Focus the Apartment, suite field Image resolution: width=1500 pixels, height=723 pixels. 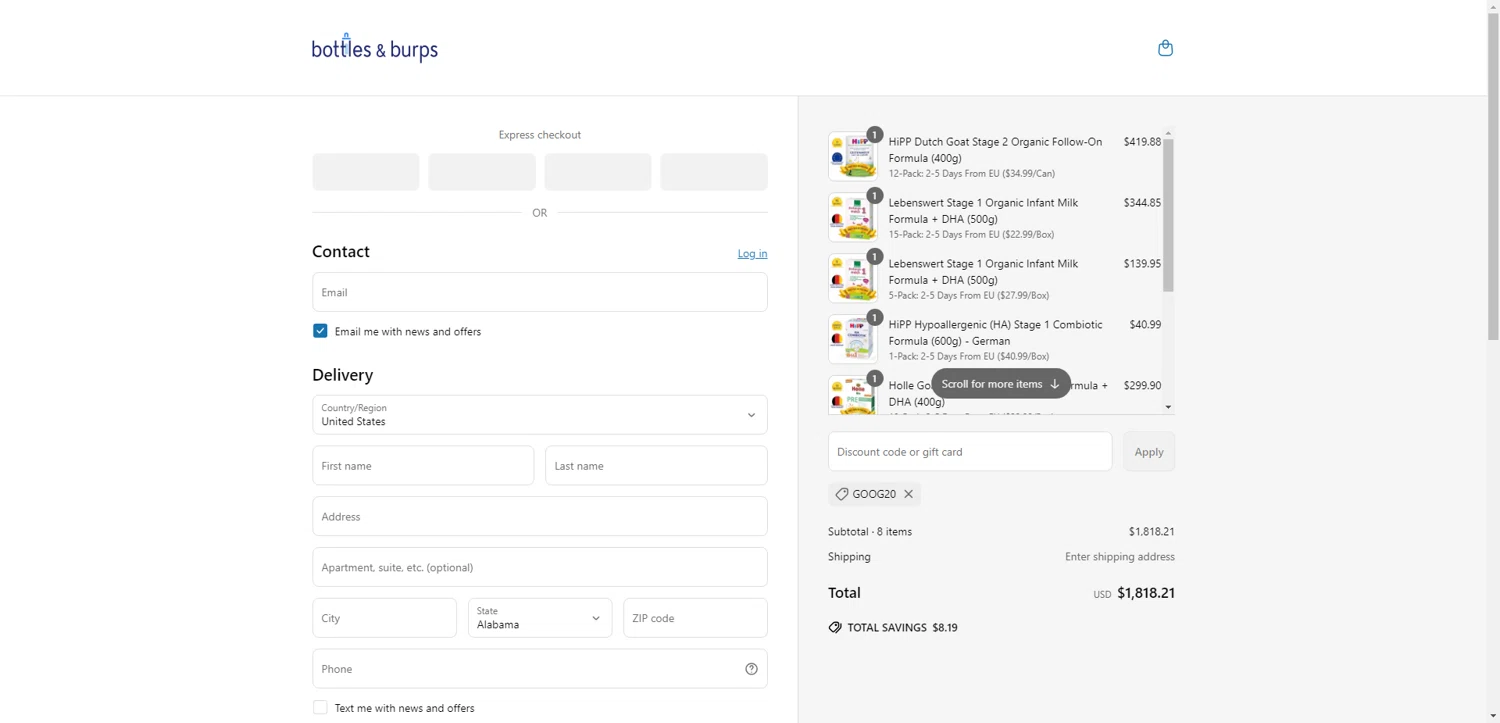(x=540, y=567)
